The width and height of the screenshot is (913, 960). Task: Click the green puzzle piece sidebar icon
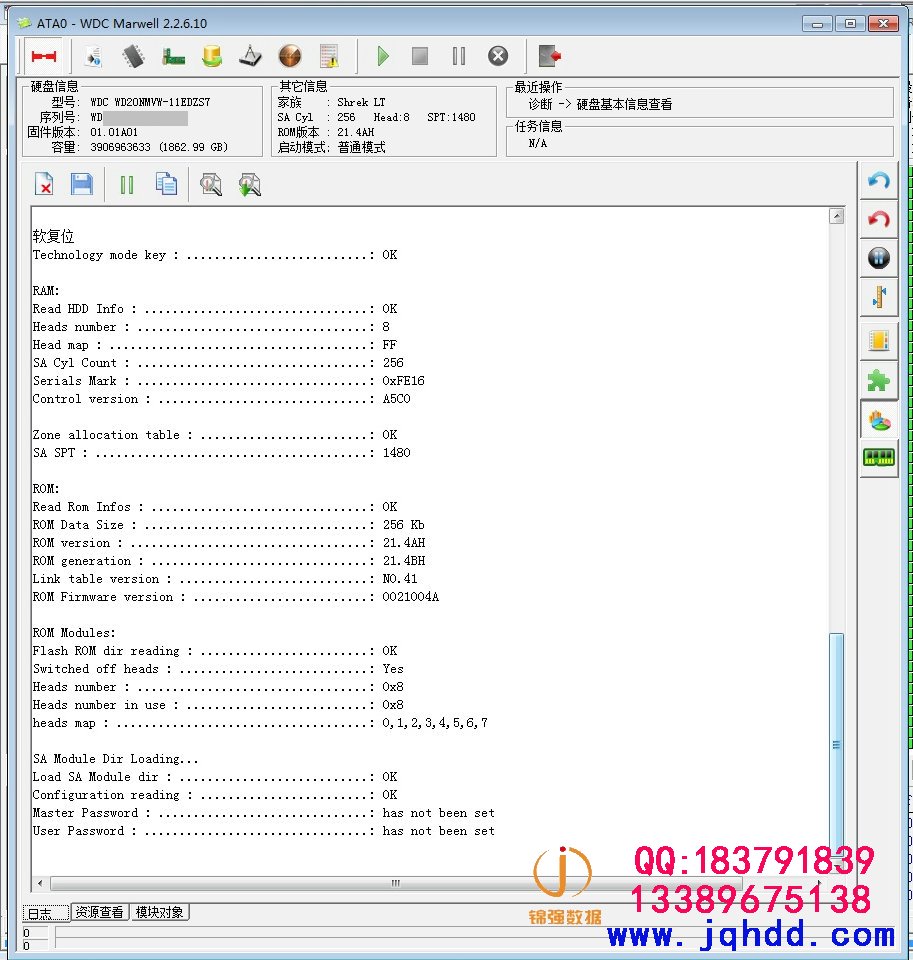(x=878, y=380)
